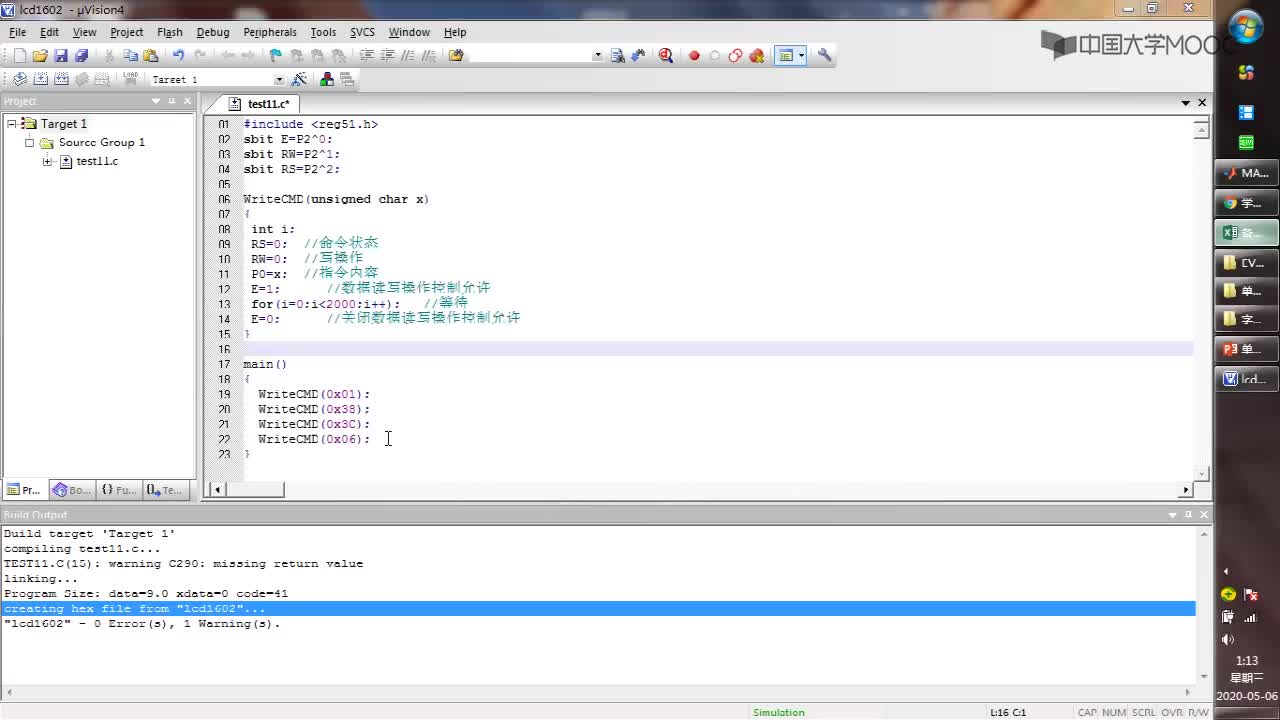
Task: Select the Source Group 1 folder
Action: (101, 142)
